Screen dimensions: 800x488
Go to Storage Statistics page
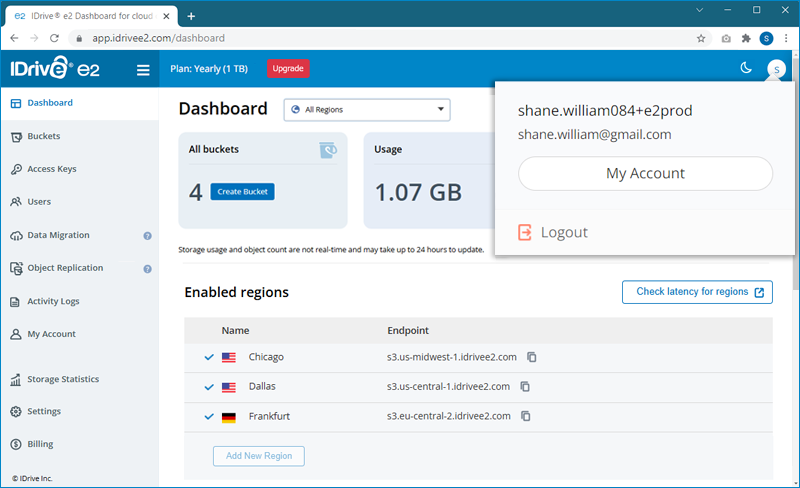[62, 379]
